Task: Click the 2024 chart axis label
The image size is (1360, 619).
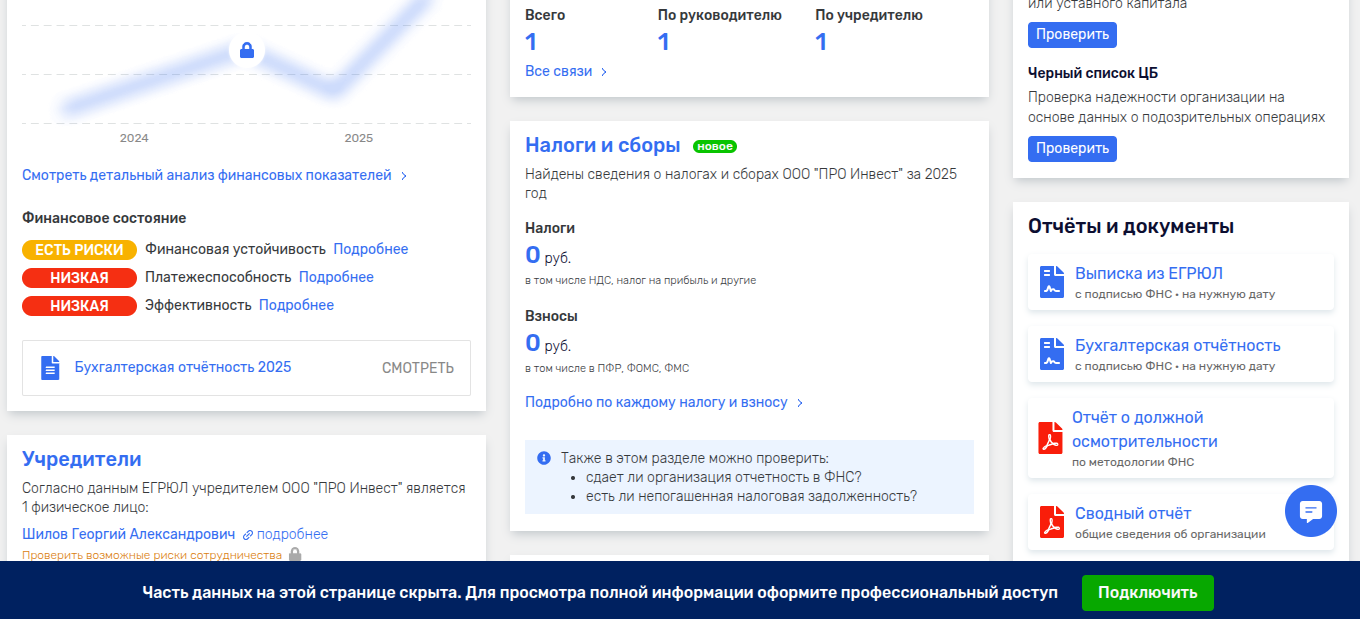Action: pyautogui.click(x=134, y=138)
